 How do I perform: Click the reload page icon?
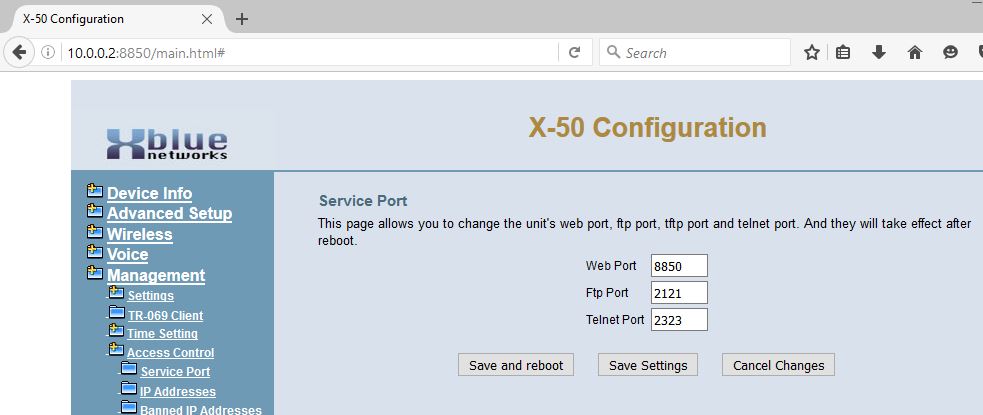(x=574, y=53)
